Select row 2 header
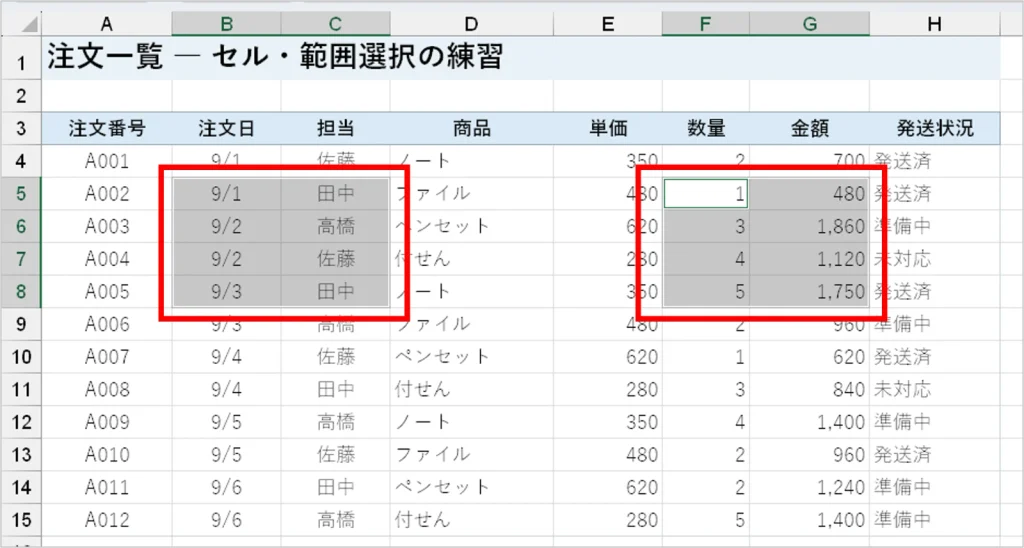1024x548 pixels. pos(22,96)
